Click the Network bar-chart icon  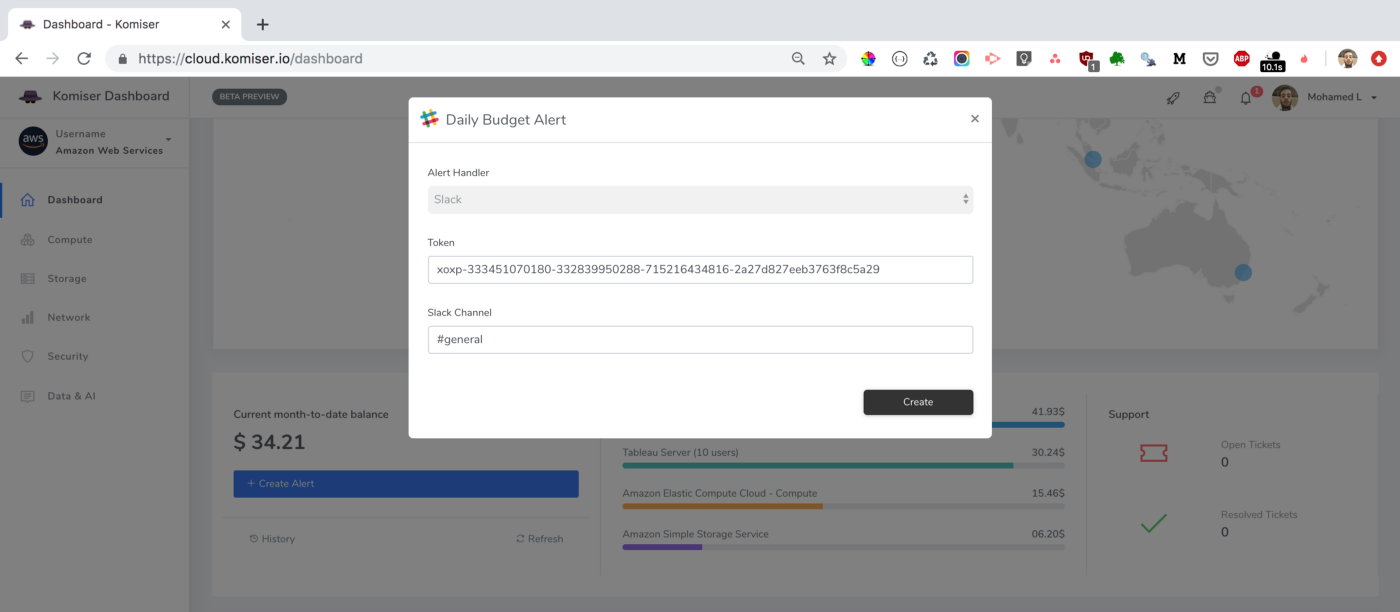pos(28,317)
